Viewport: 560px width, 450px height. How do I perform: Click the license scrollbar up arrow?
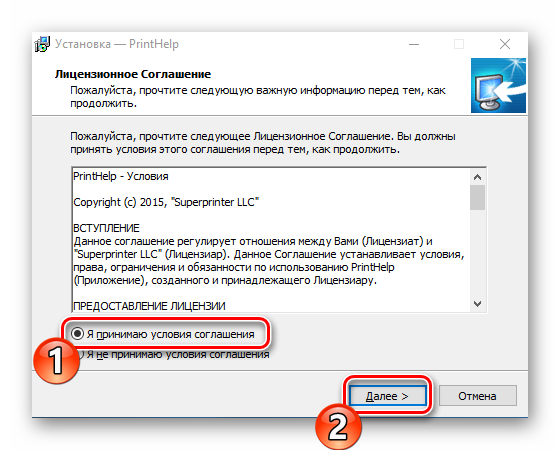pos(478,177)
